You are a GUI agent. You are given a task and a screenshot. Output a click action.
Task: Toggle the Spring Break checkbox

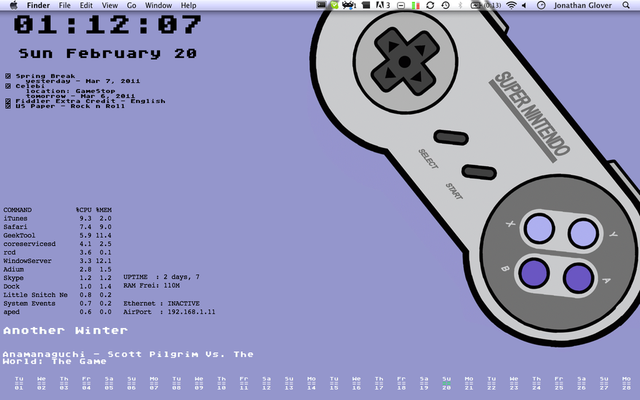[8, 75]
